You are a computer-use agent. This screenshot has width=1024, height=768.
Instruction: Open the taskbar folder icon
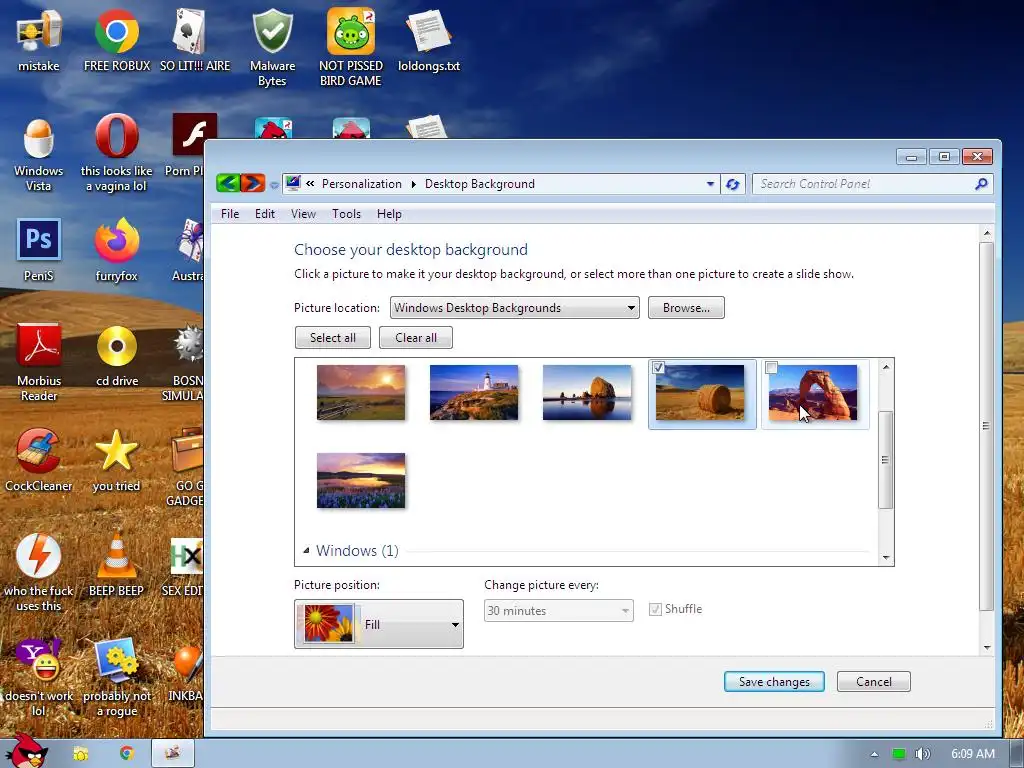point(80,754)
